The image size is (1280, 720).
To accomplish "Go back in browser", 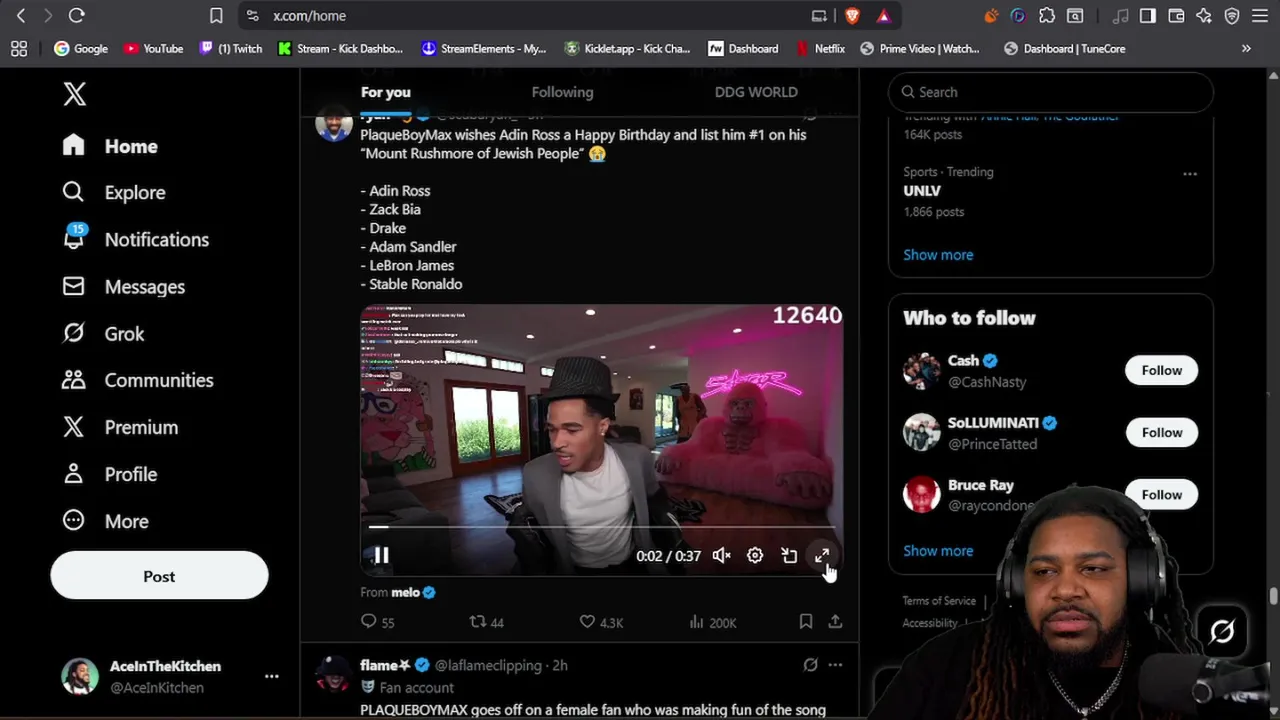I will pos(21,16).
